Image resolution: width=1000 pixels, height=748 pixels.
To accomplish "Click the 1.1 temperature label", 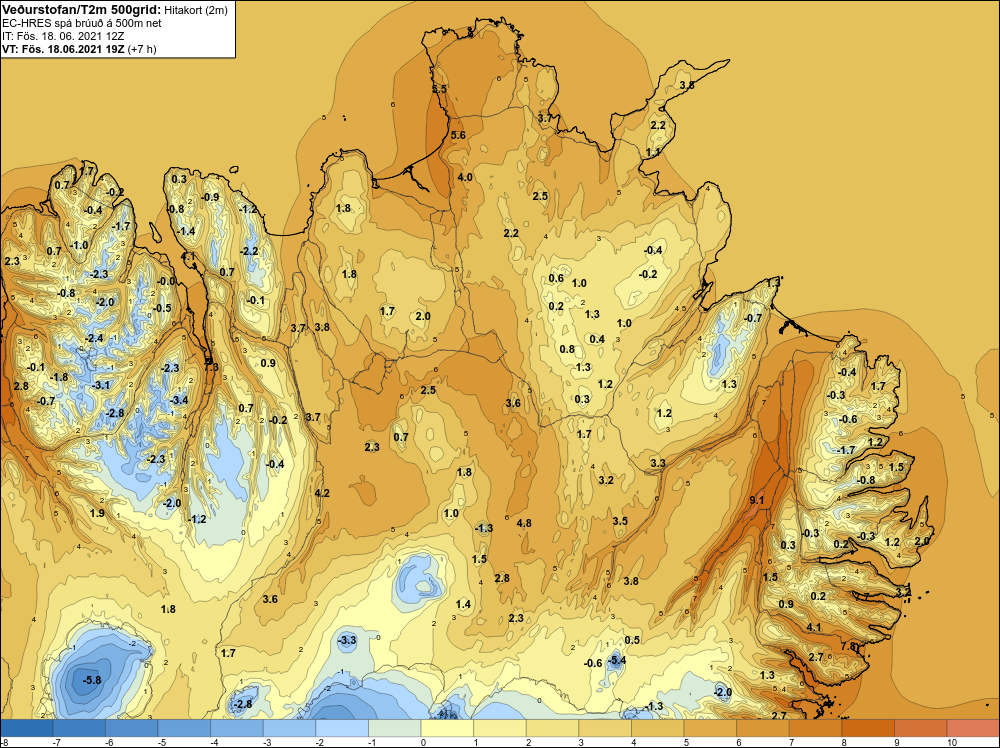I will coord(653,152).
